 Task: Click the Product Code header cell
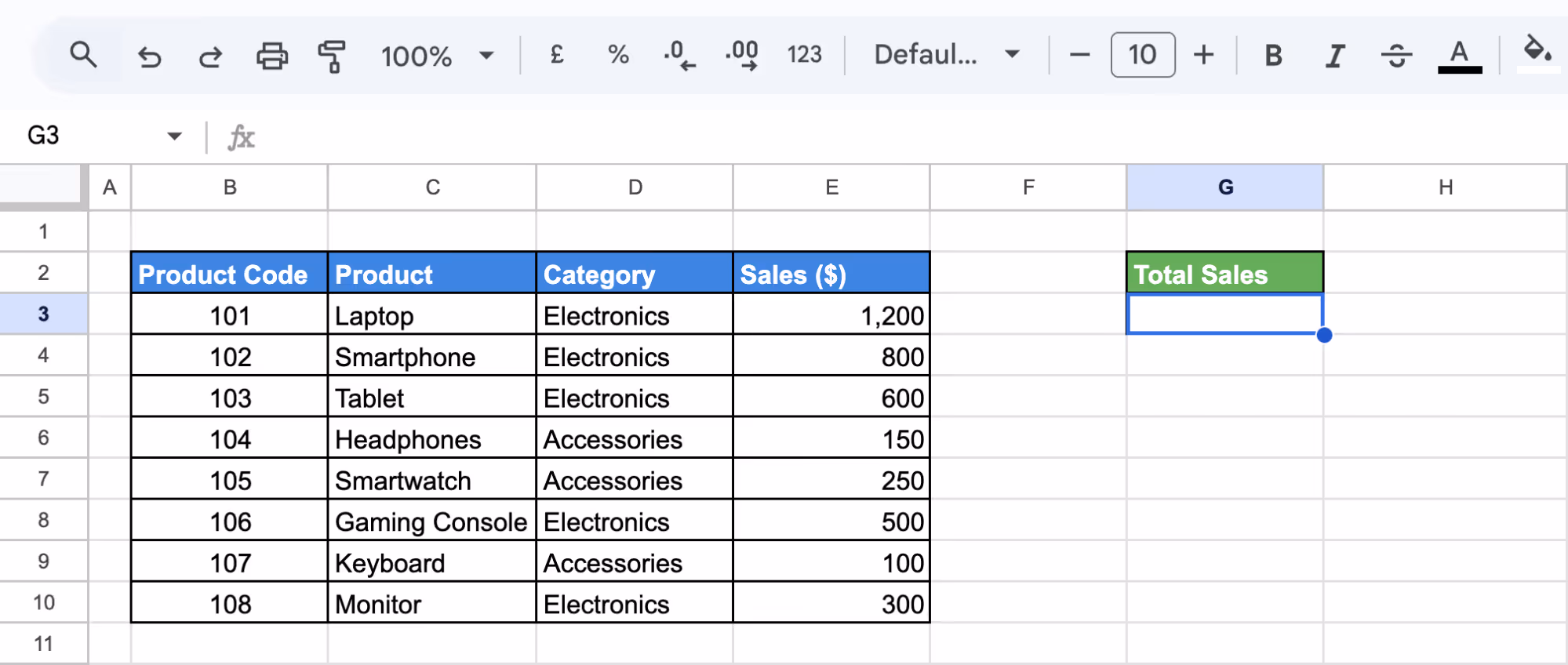(229, 273)
